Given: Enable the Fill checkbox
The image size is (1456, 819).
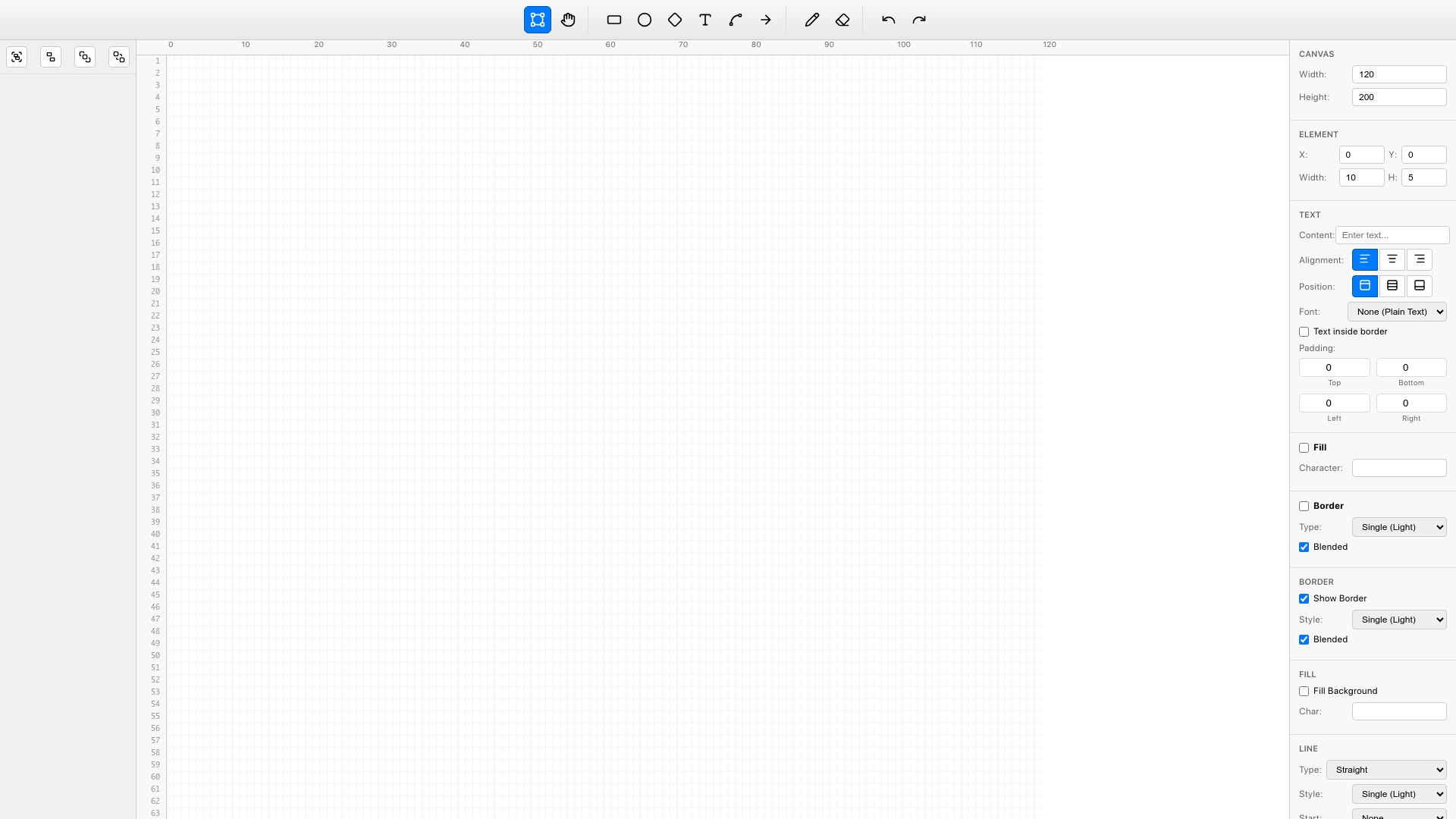Looking at the screenshot, I should [x=1304, y=448].
